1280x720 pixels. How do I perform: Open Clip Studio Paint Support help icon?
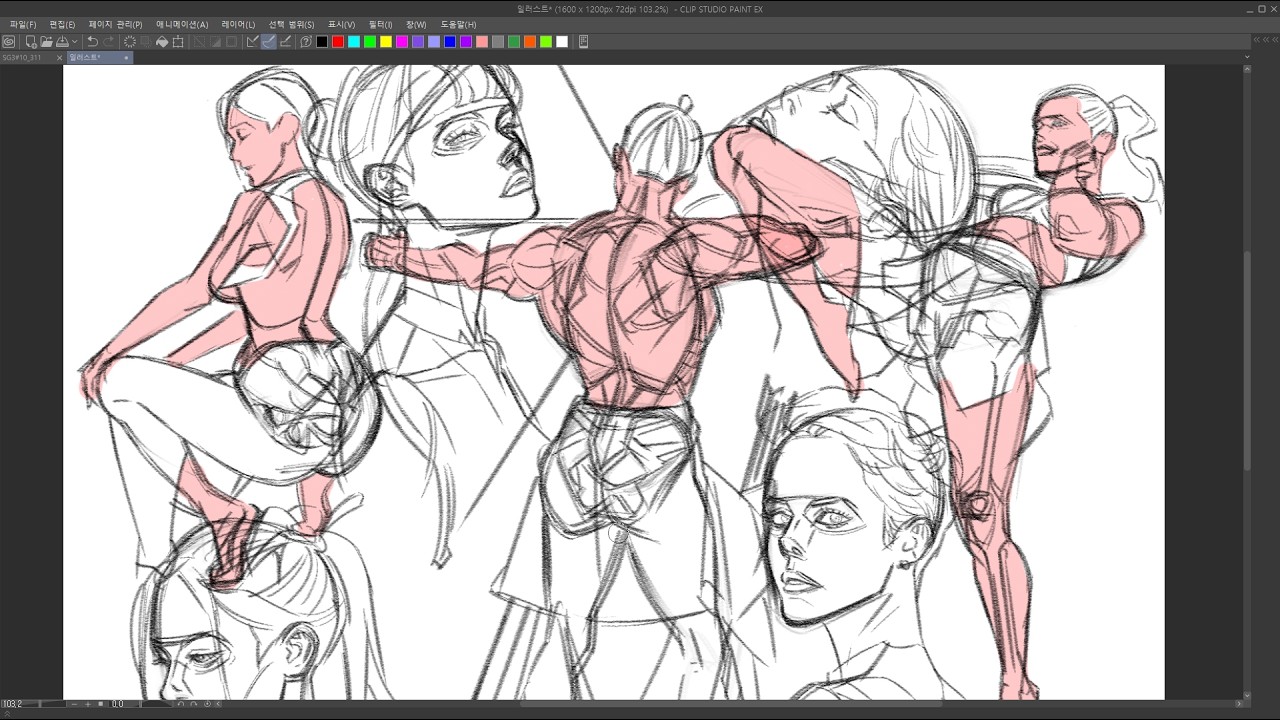pos(306,41)
